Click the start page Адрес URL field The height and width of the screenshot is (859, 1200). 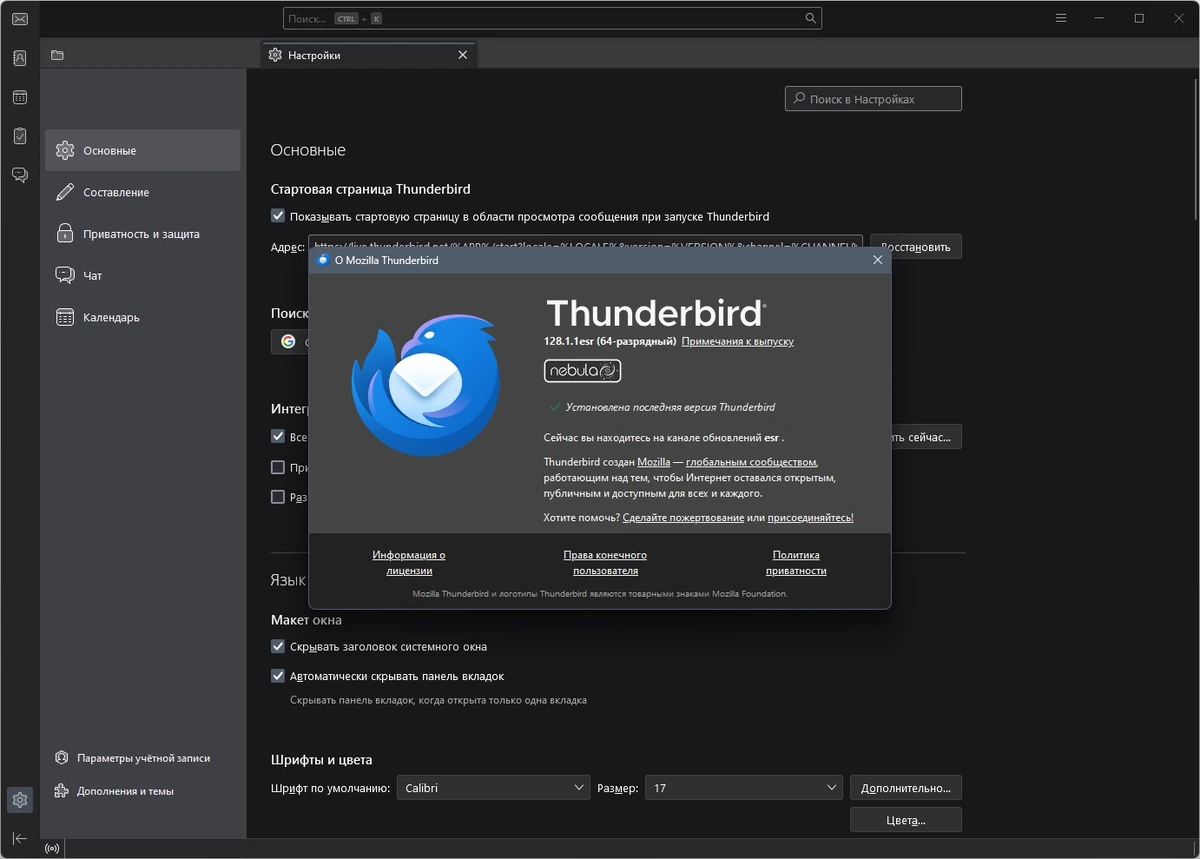click(586, 241)
